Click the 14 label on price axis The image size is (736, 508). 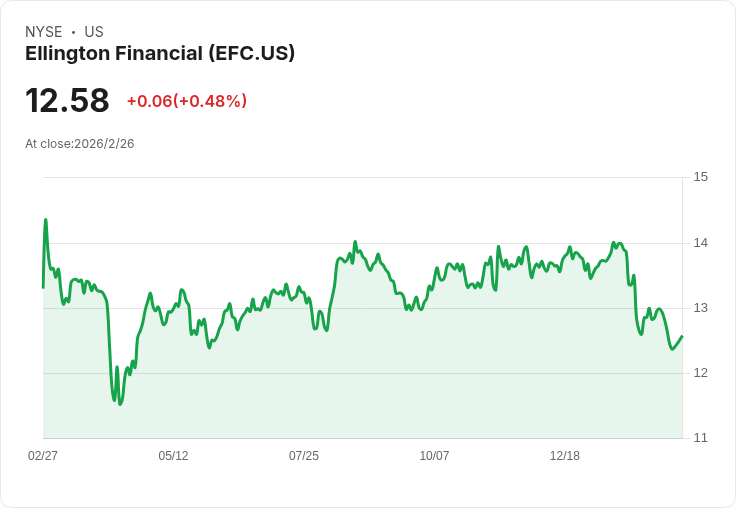tap(700, 243)
